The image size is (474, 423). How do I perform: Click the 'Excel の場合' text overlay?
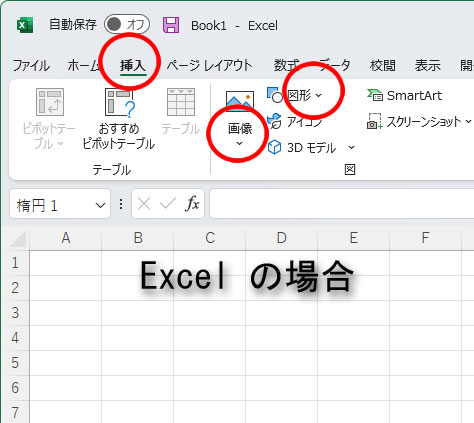click(247, 277)
